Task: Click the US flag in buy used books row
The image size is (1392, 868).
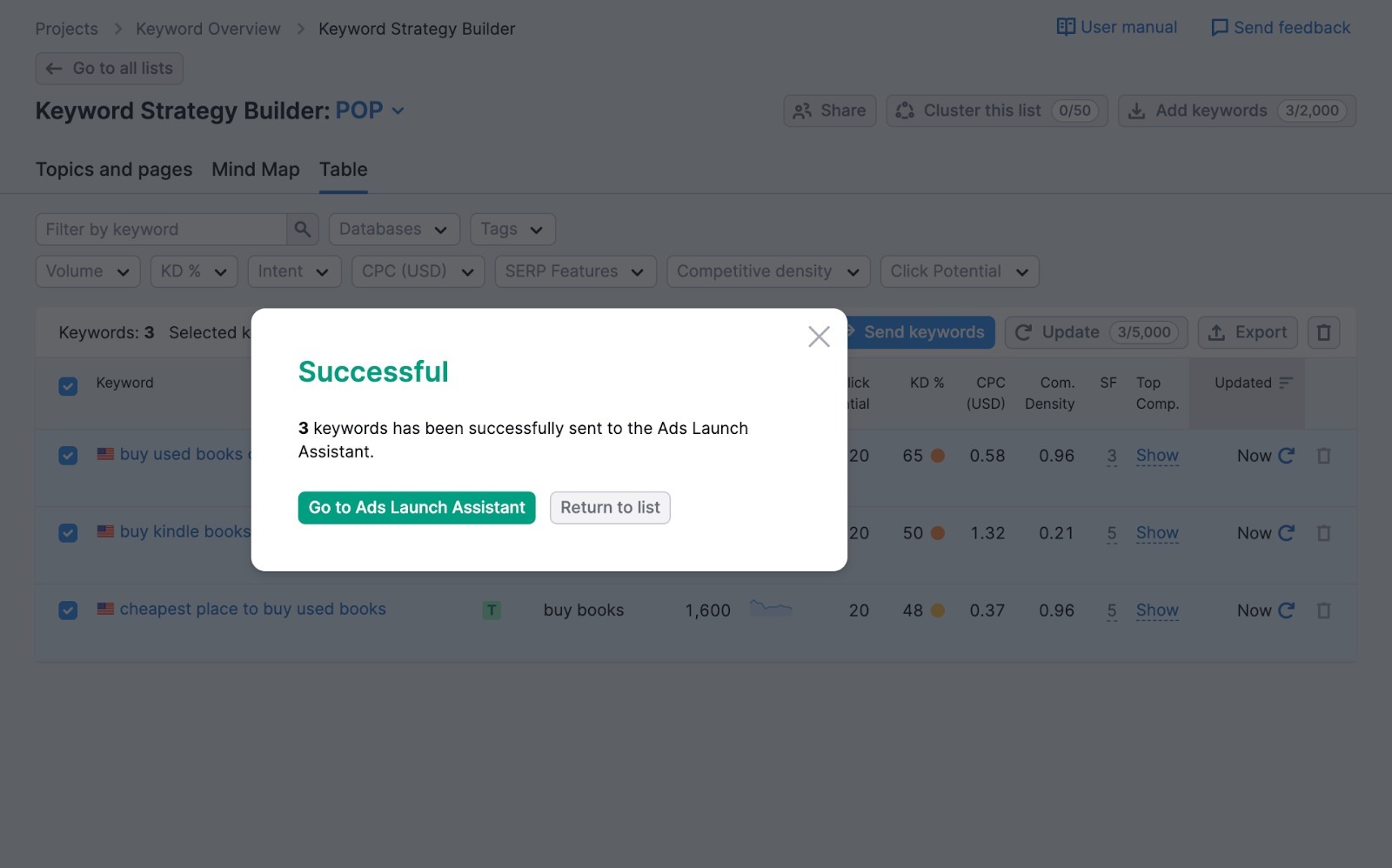Action: pyautogui.click(x=105, y=454)
